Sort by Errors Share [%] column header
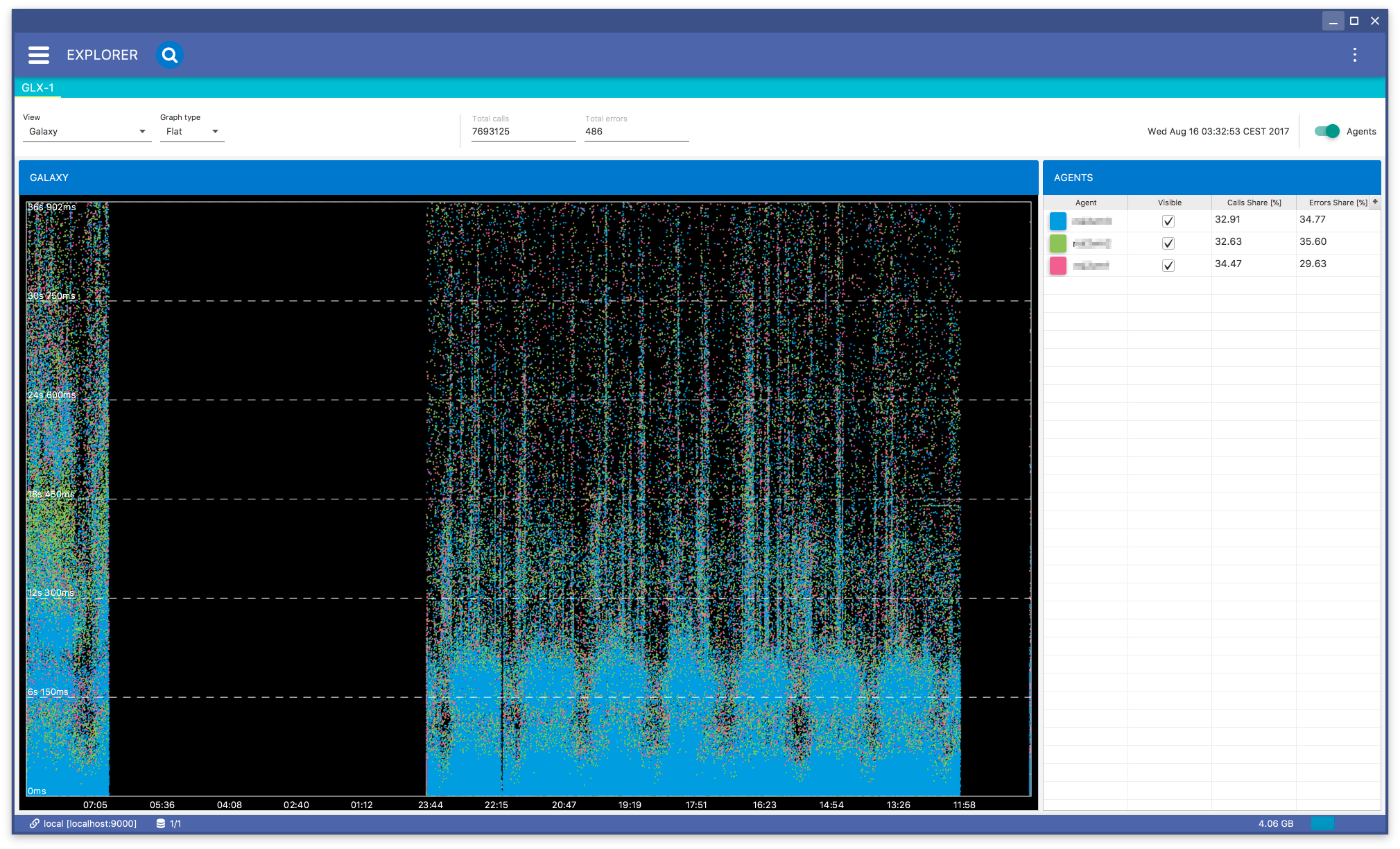 (x=1338, y=203)
